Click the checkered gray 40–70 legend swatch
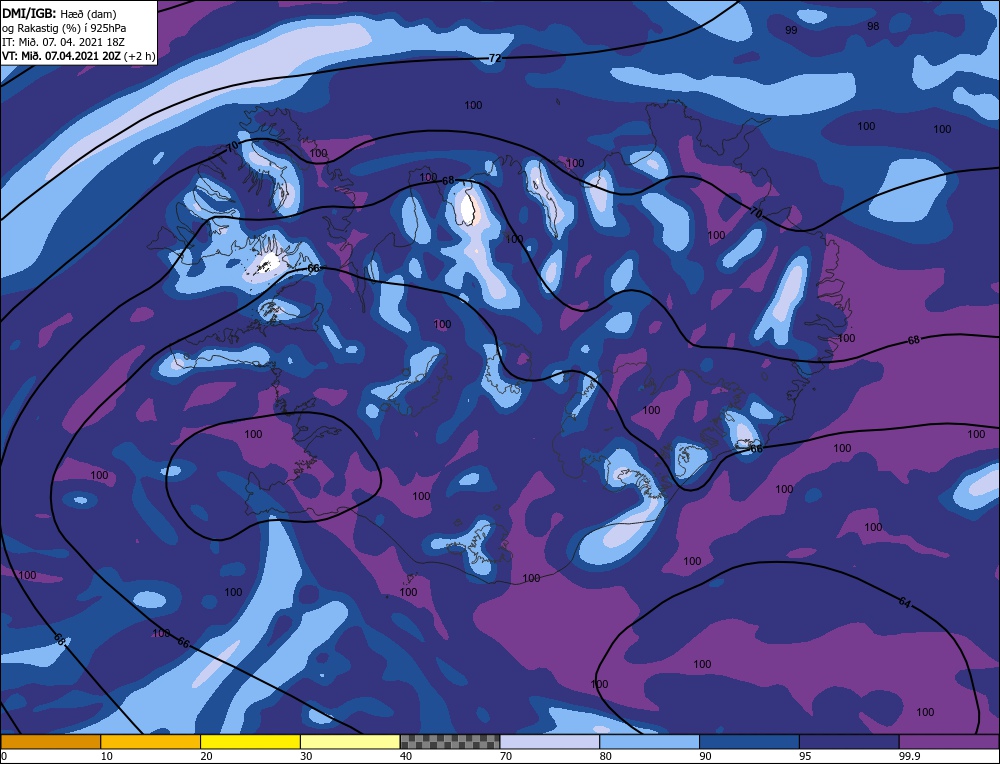The height and width of the screenshot is (764, 1000). pyautogui.click(x=450, y=741)
